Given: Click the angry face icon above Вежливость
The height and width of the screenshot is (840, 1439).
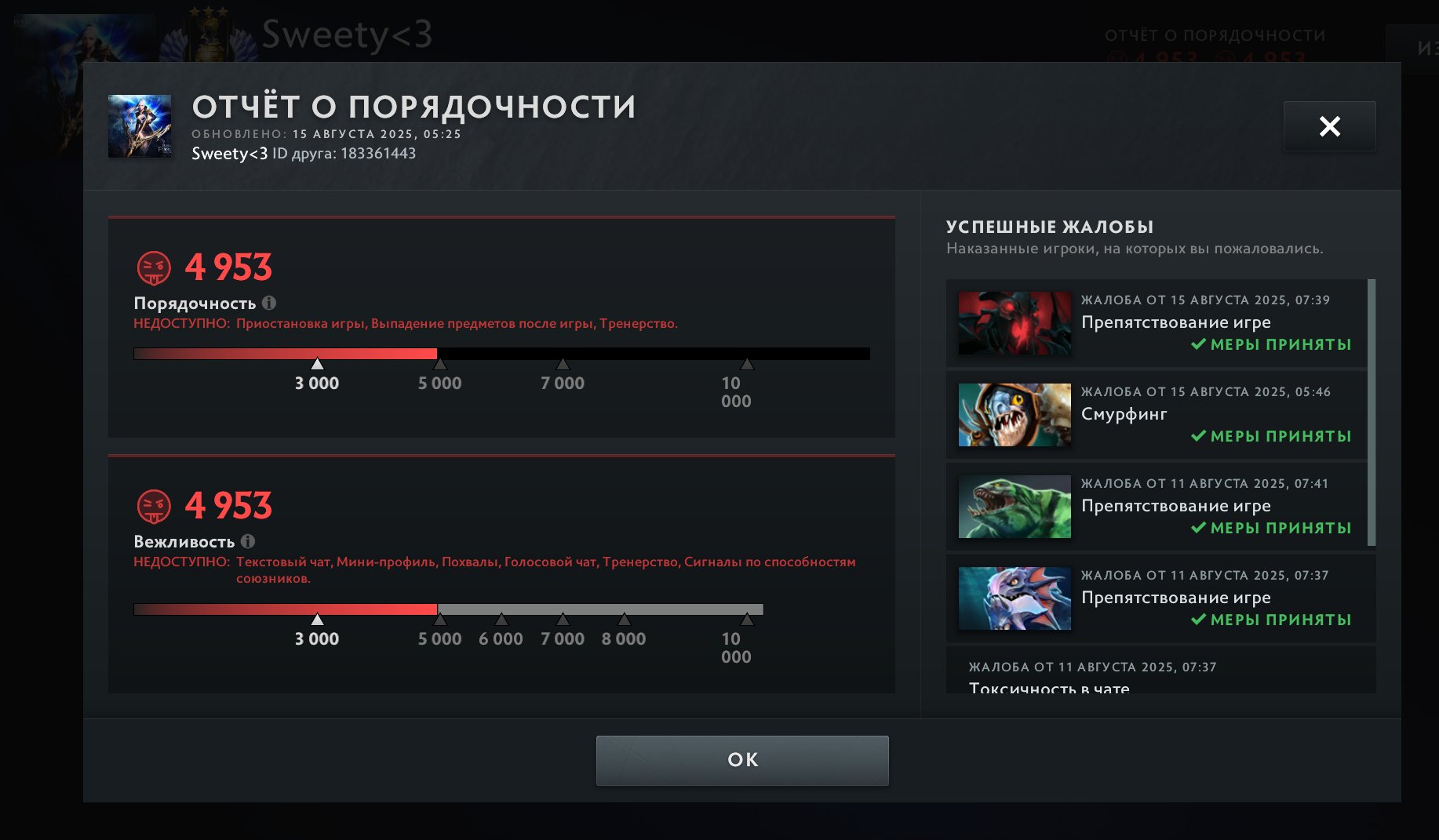Looking at the screenshot, I should tap(154, 507).
